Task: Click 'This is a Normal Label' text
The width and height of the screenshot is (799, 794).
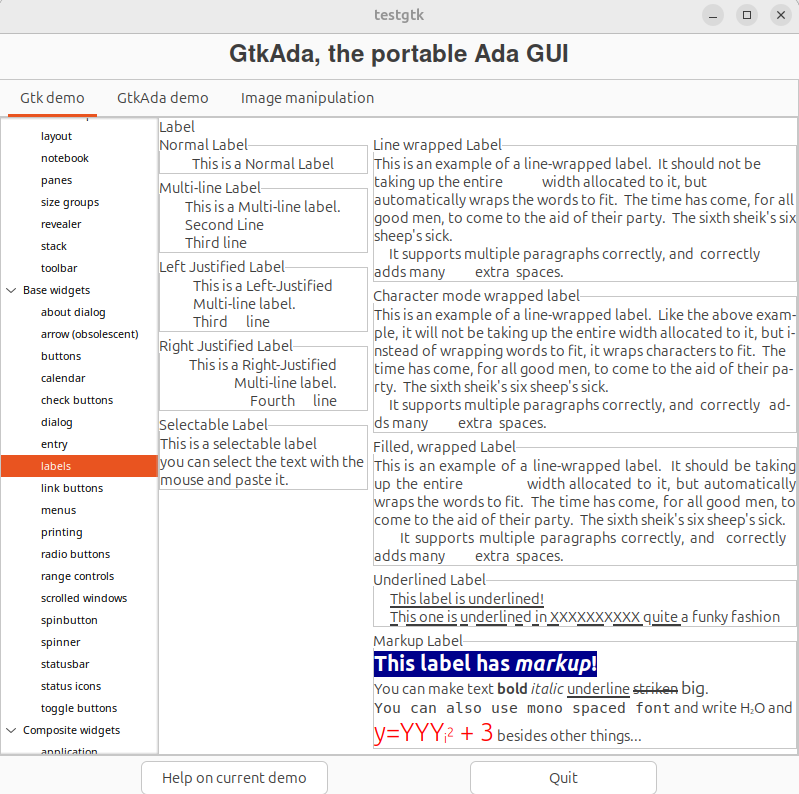Action: [263, 164]
